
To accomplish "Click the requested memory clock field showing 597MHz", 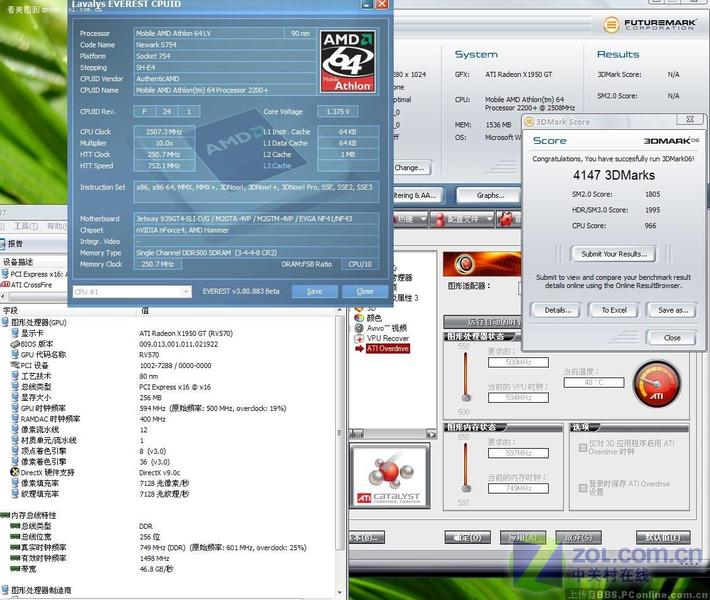I will click(x=518, y=453).
